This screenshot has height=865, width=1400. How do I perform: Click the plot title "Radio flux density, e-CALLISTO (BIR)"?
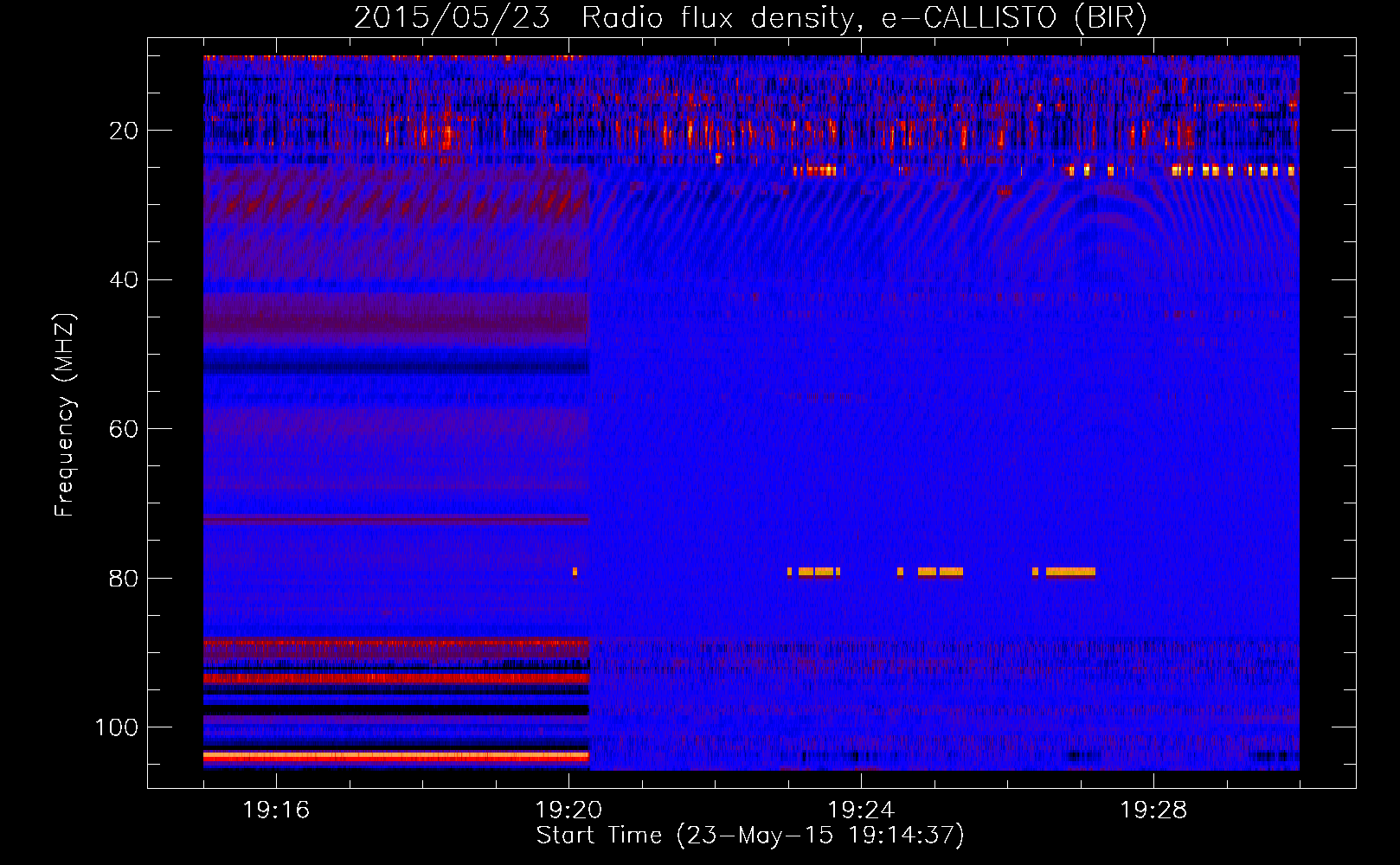864,17
